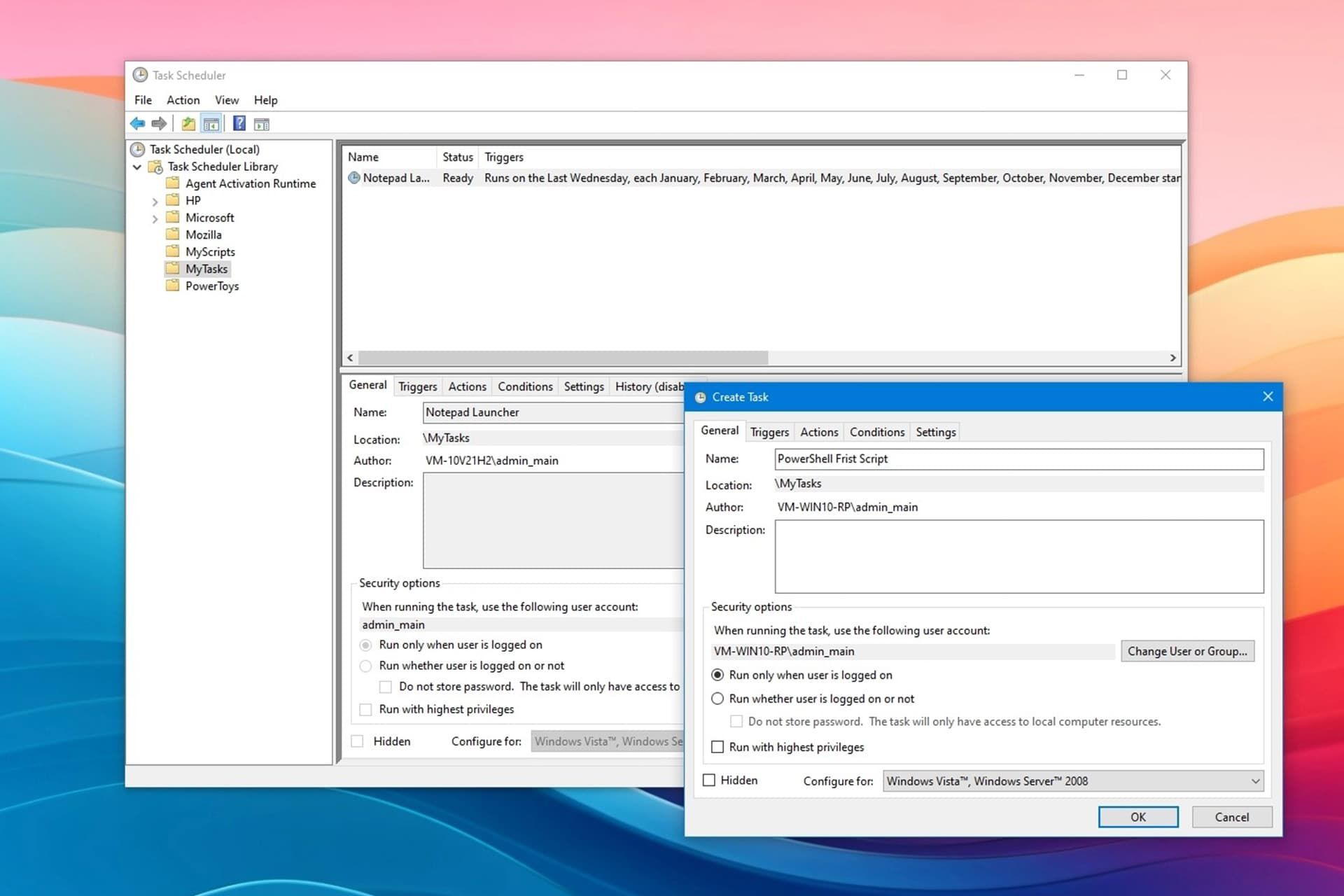
Task: Expand the Microsoft folder node
Action: [155, 218]
